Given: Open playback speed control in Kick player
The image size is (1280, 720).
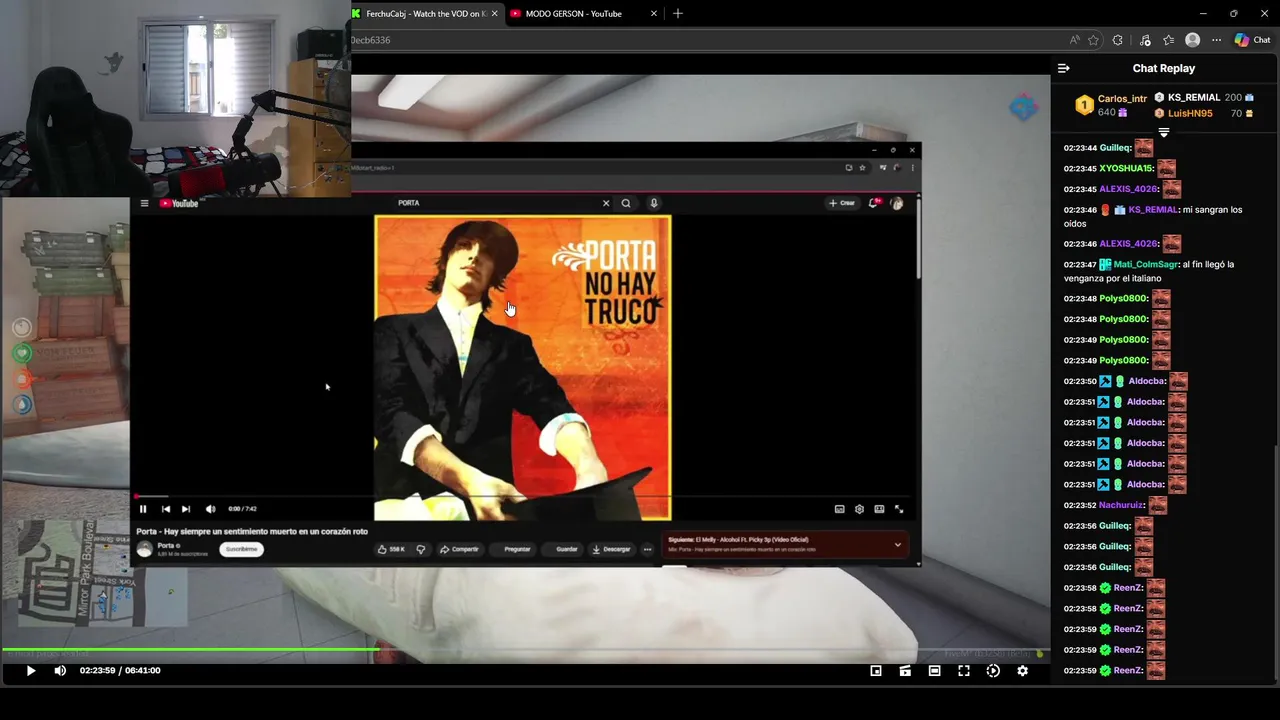Looking at the screenshot, I should tap(993, 671).
